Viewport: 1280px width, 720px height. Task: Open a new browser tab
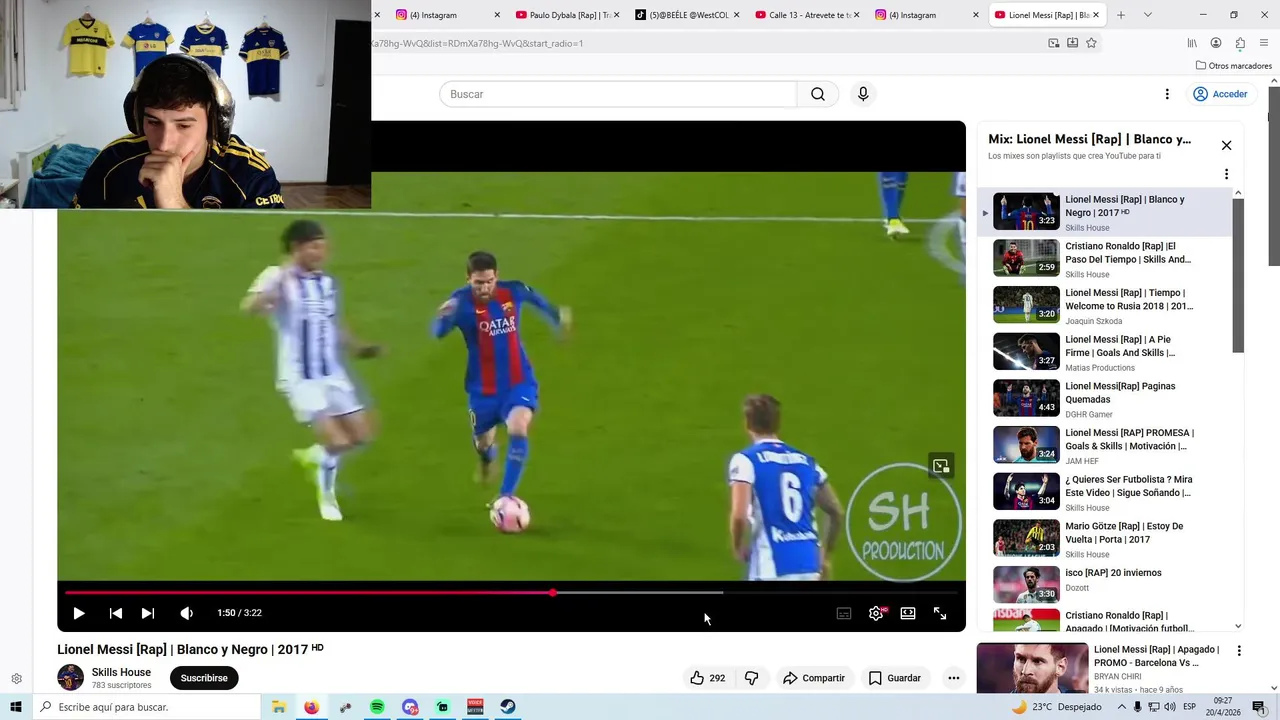(1121, 15)
